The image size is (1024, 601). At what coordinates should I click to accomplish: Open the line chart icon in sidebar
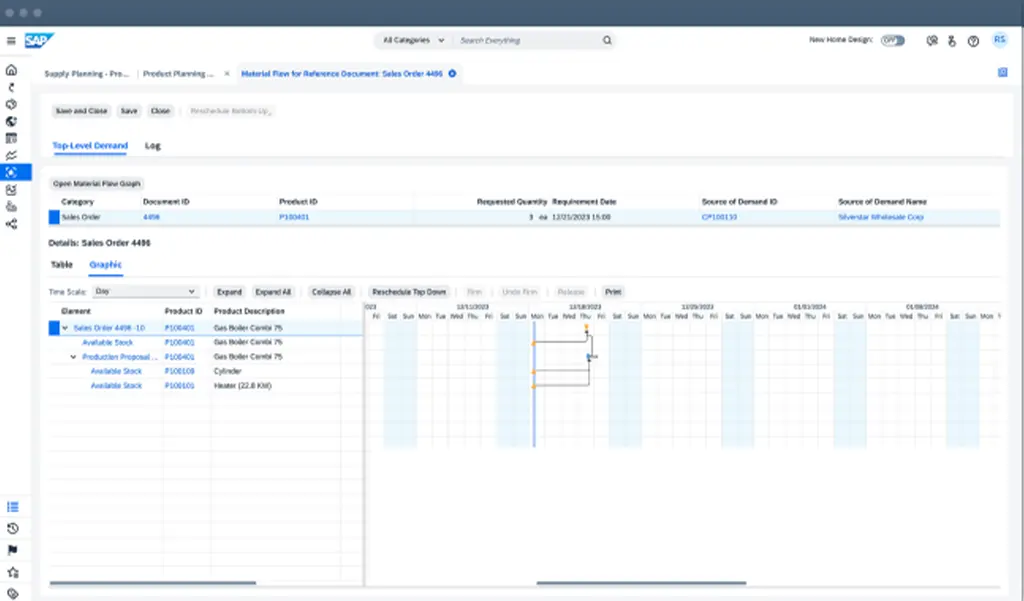coord(11,155)
